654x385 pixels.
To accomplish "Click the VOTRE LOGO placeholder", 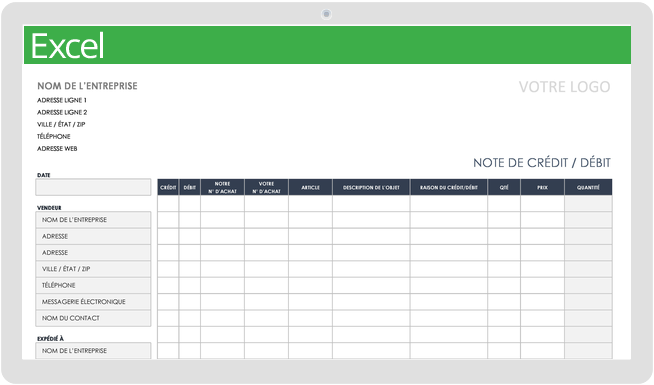I will (564, 87).
